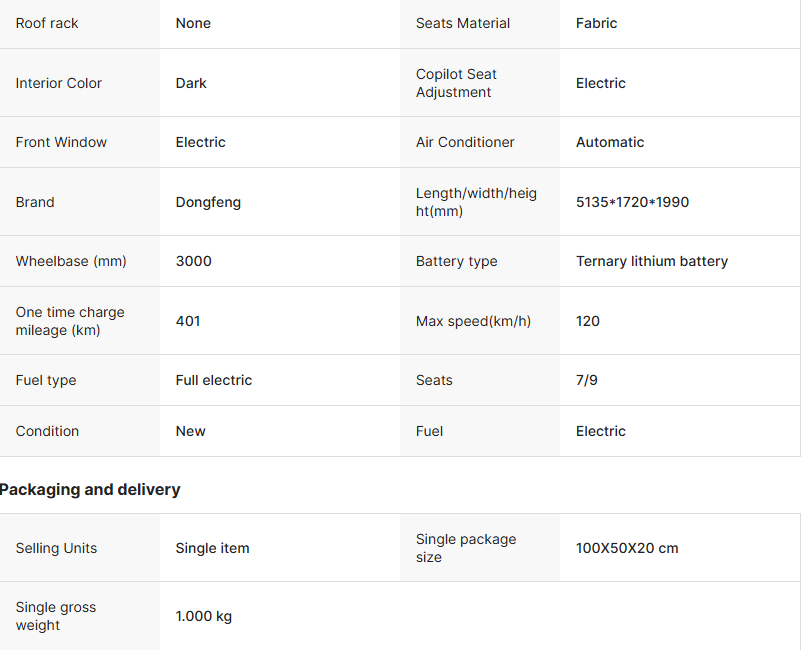
Task: Select the '100X50X20 cm' package size value
Action: pyautogui.click(x=627, y=548)
